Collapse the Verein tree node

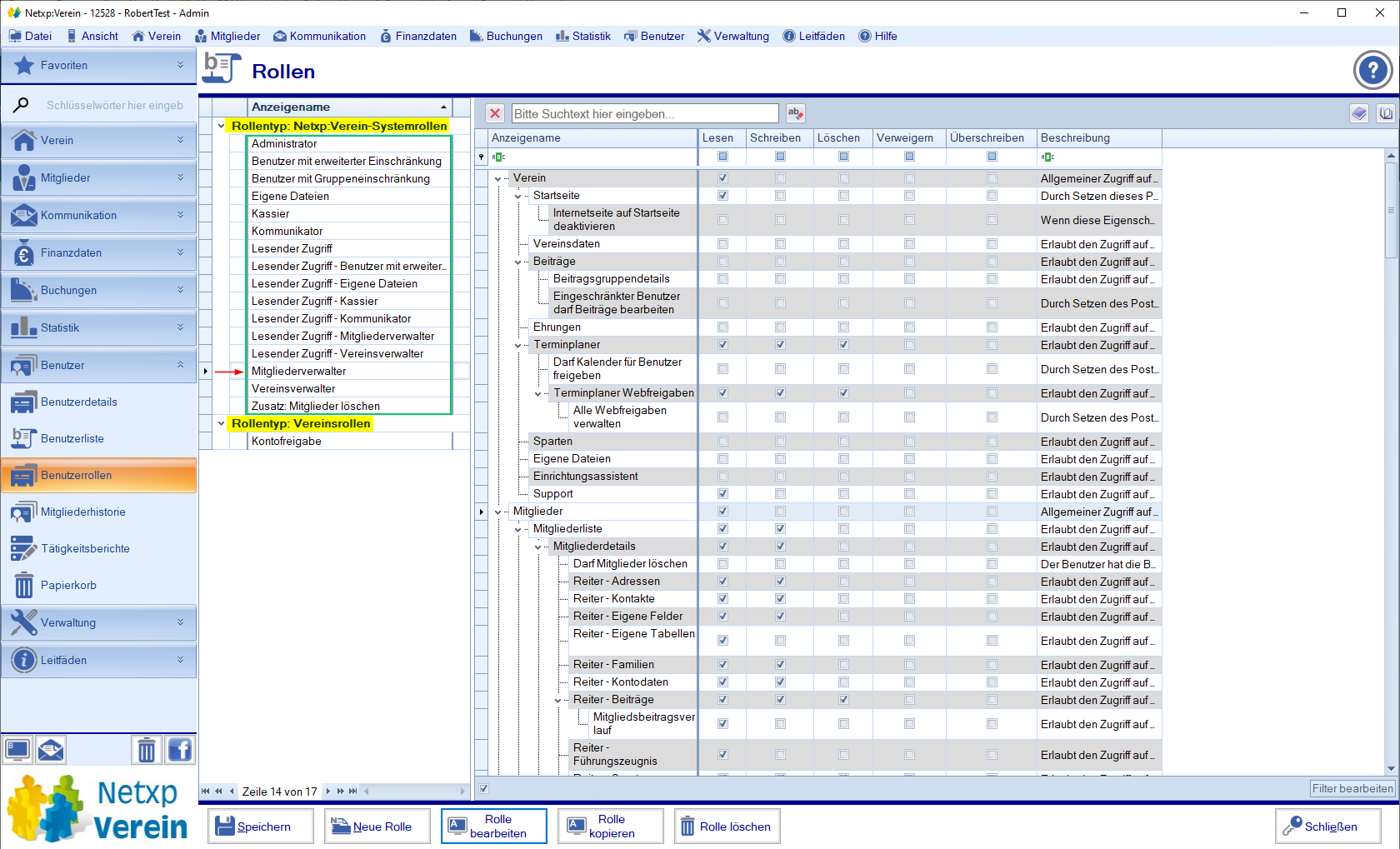point(498,178)
